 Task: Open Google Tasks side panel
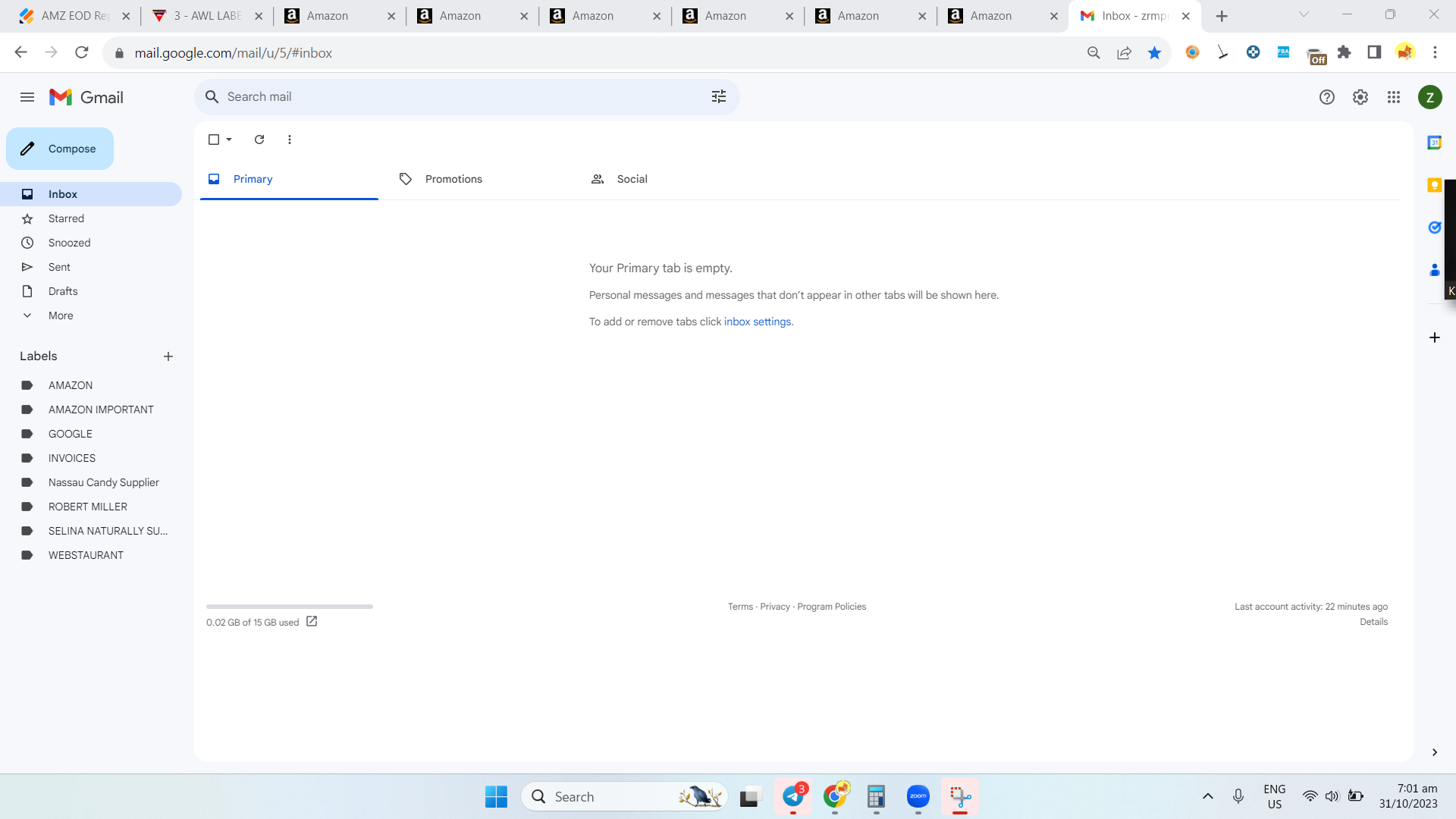1435,227
